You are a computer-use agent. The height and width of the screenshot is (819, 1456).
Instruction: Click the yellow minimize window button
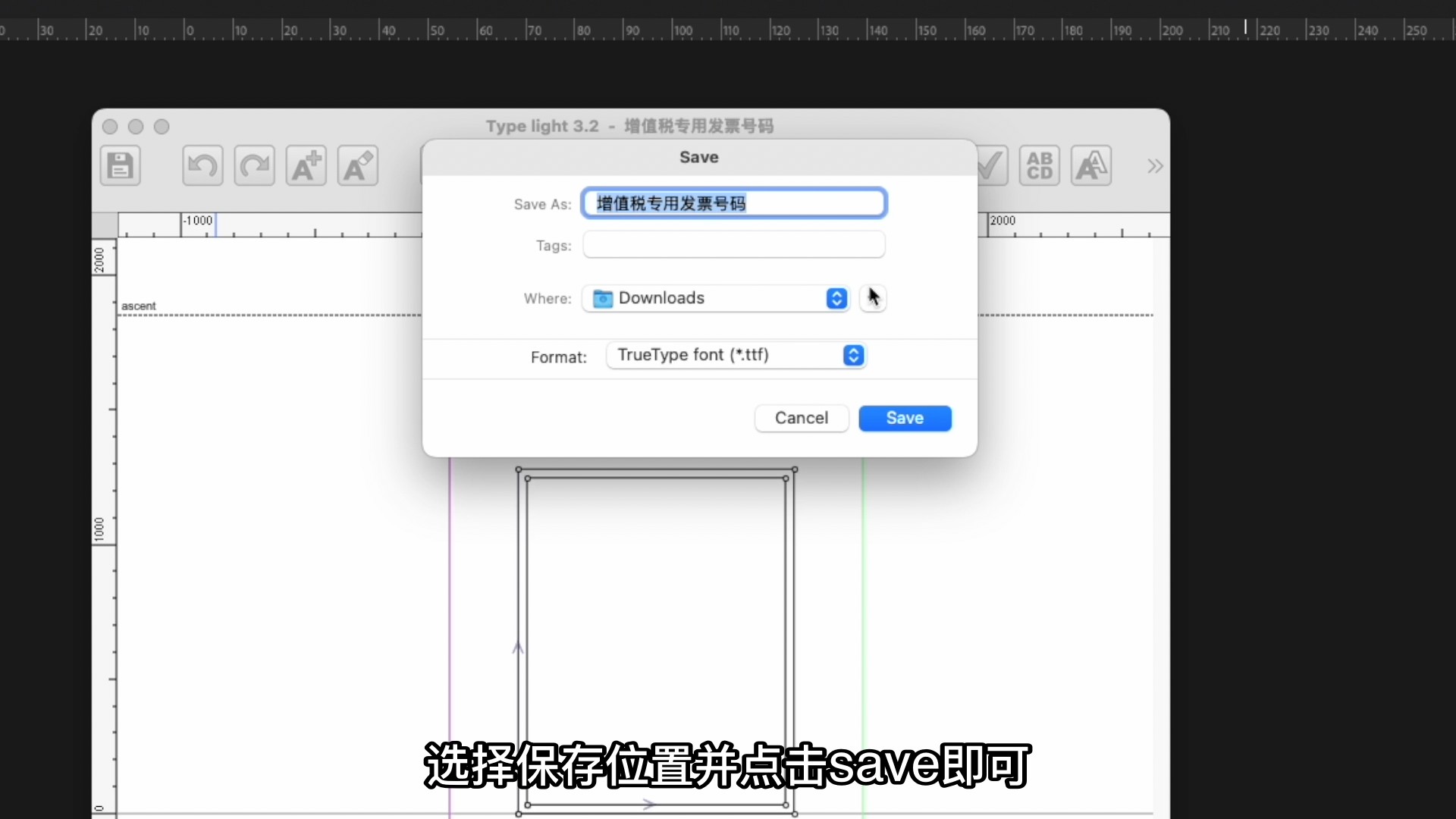pos(136,127)
